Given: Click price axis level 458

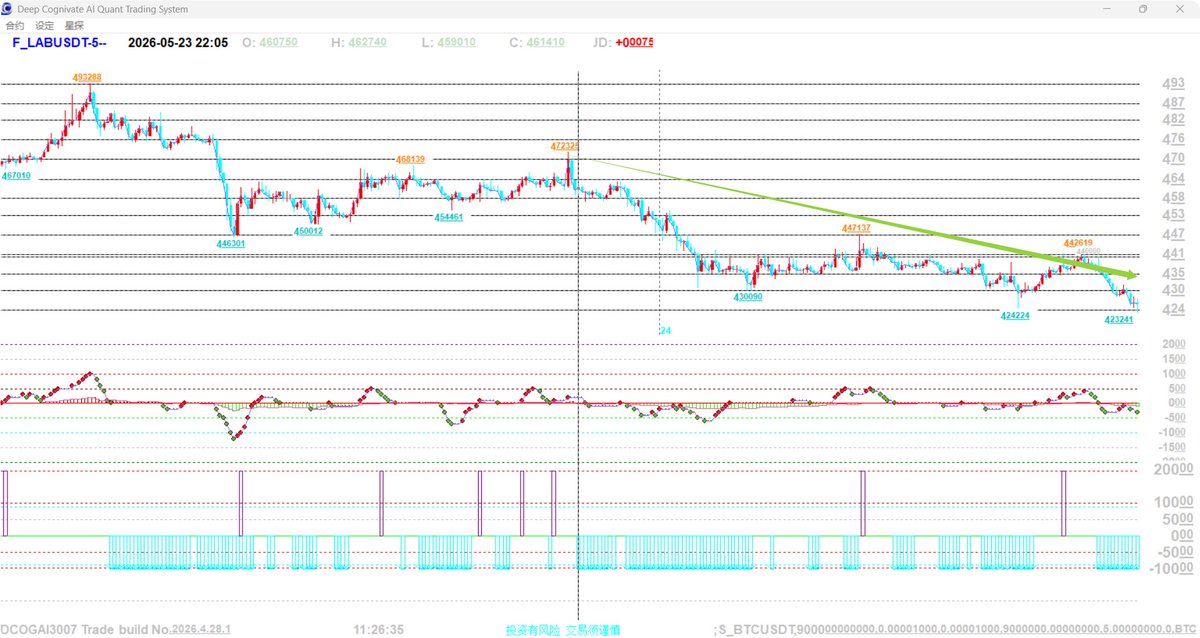Looking at the screenshot, I should pos(1173,197).
